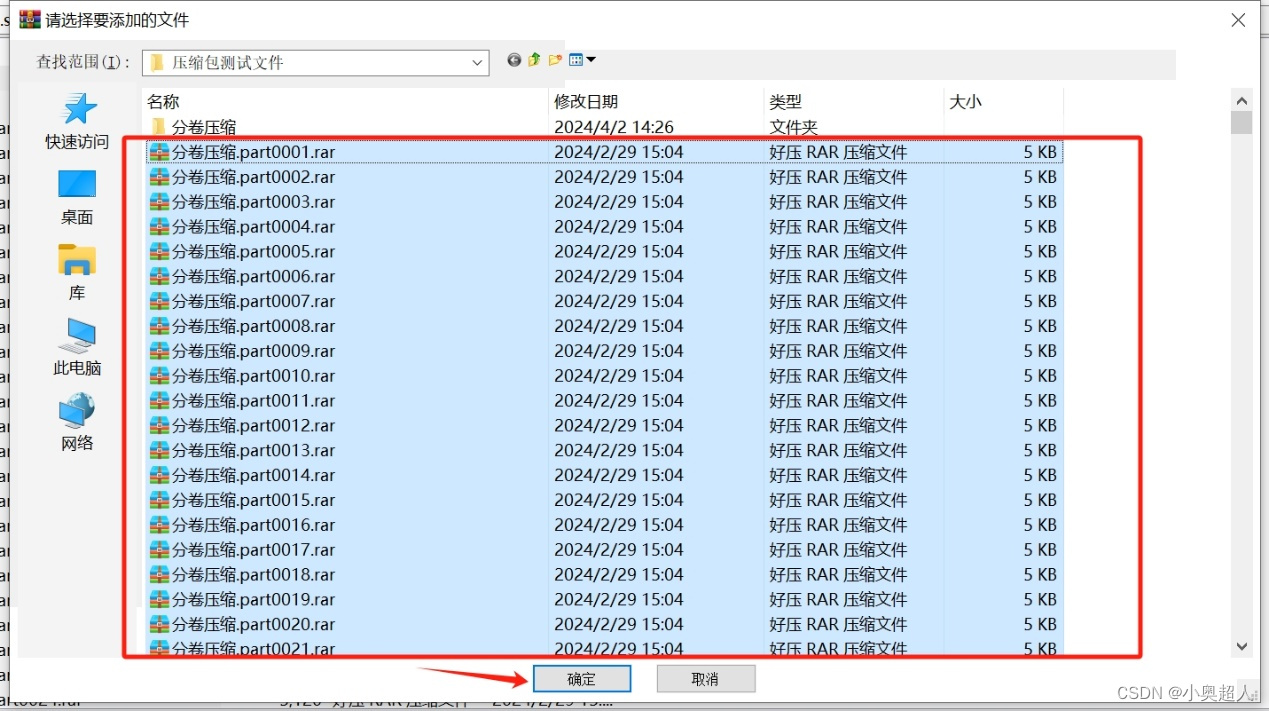Click 好压 RAR 压缩文件 type of part0007.rar
Screen dimensions: 1269x711
pos(838,301)
